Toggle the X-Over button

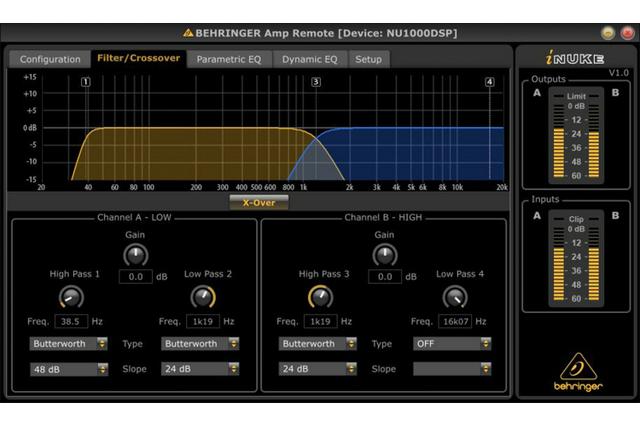coord(259,202)
